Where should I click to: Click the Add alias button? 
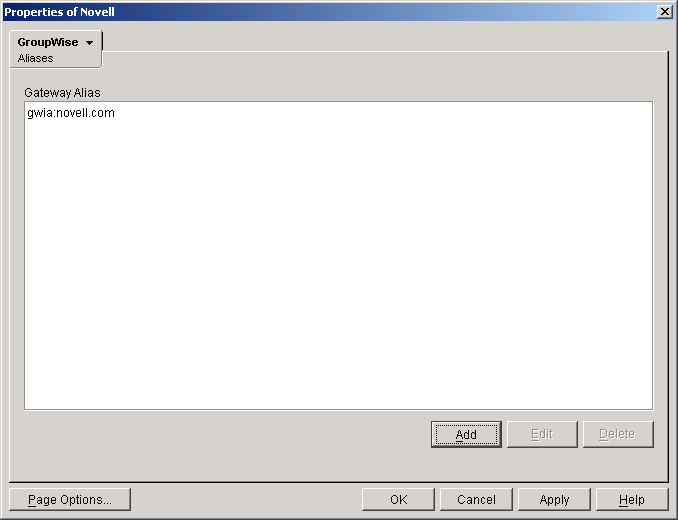click(466, 434)
